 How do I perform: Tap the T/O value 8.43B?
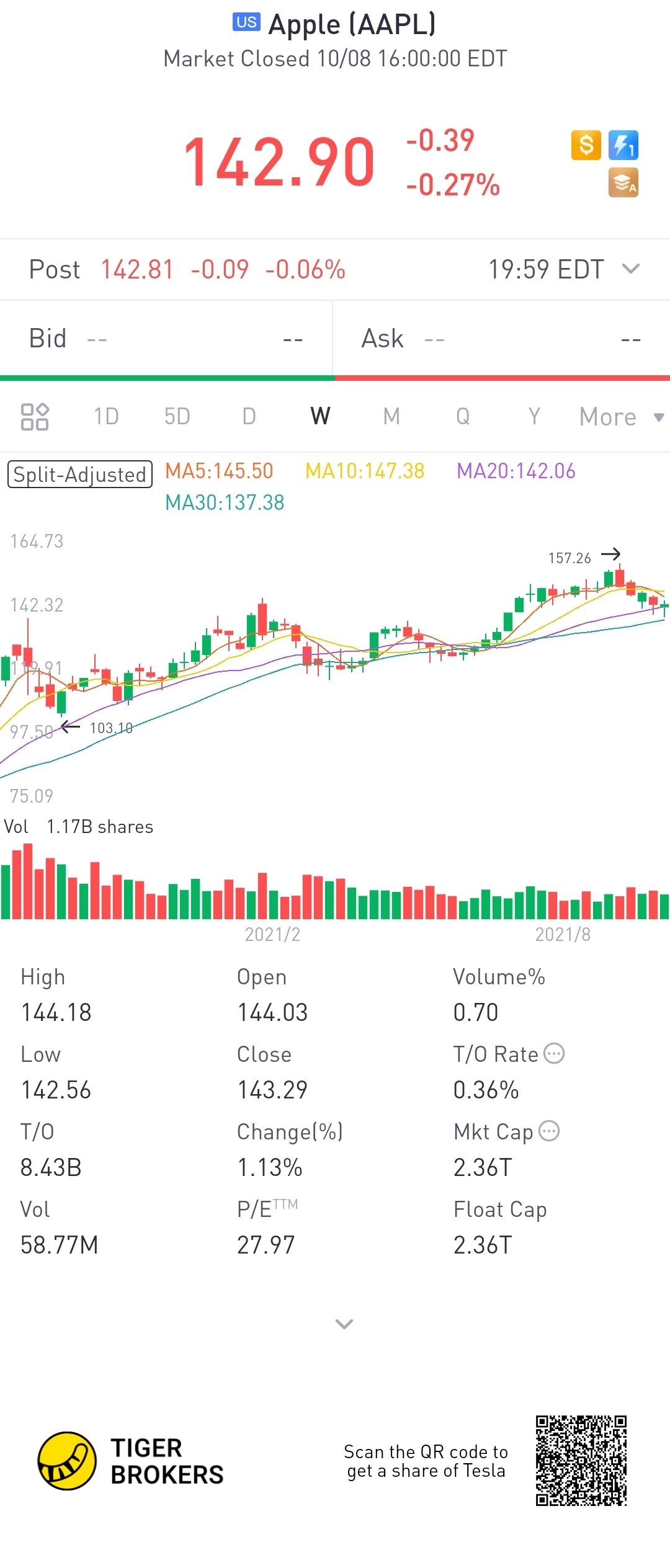(x=51, y=1168)
